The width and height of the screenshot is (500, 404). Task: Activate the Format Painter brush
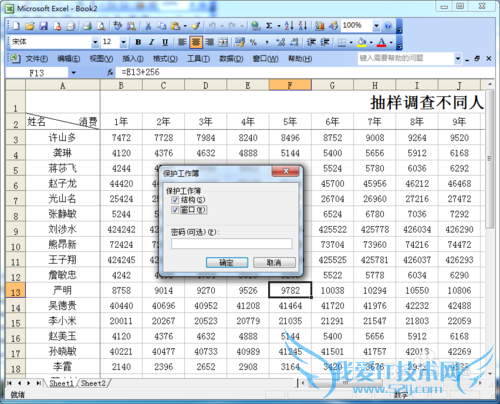[196, 26]
